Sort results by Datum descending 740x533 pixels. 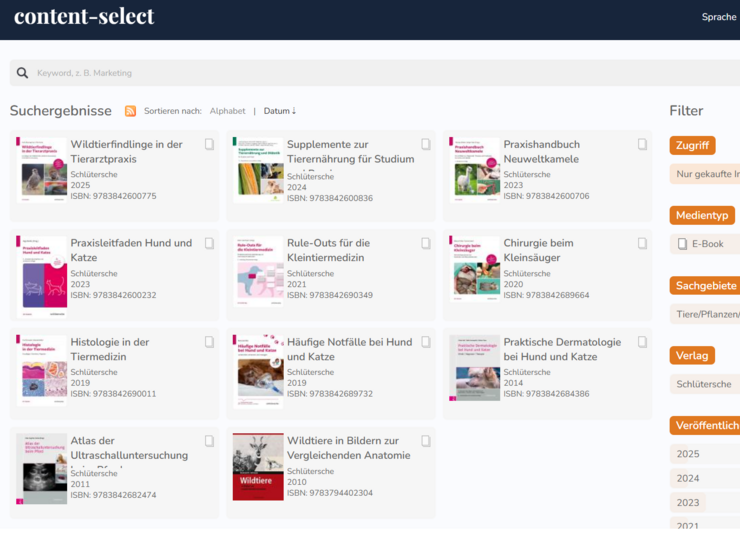[x=279, y=111]
